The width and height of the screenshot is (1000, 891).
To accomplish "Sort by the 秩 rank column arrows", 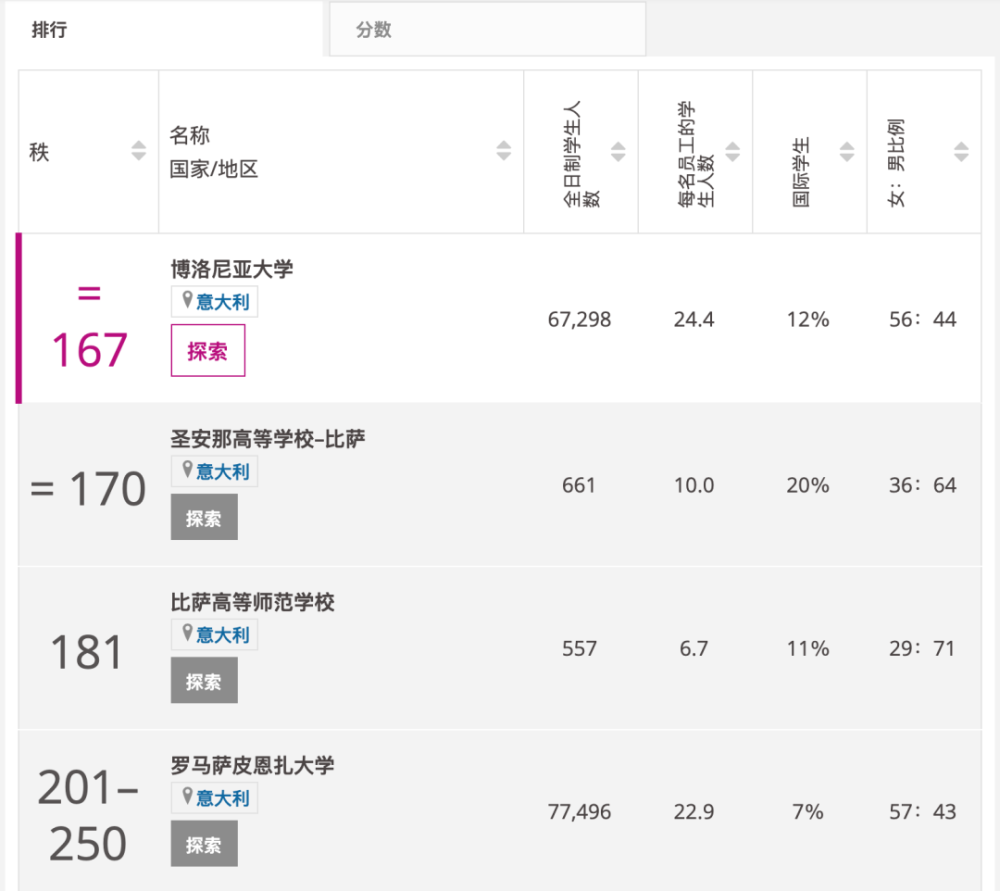I will (138, 151).
